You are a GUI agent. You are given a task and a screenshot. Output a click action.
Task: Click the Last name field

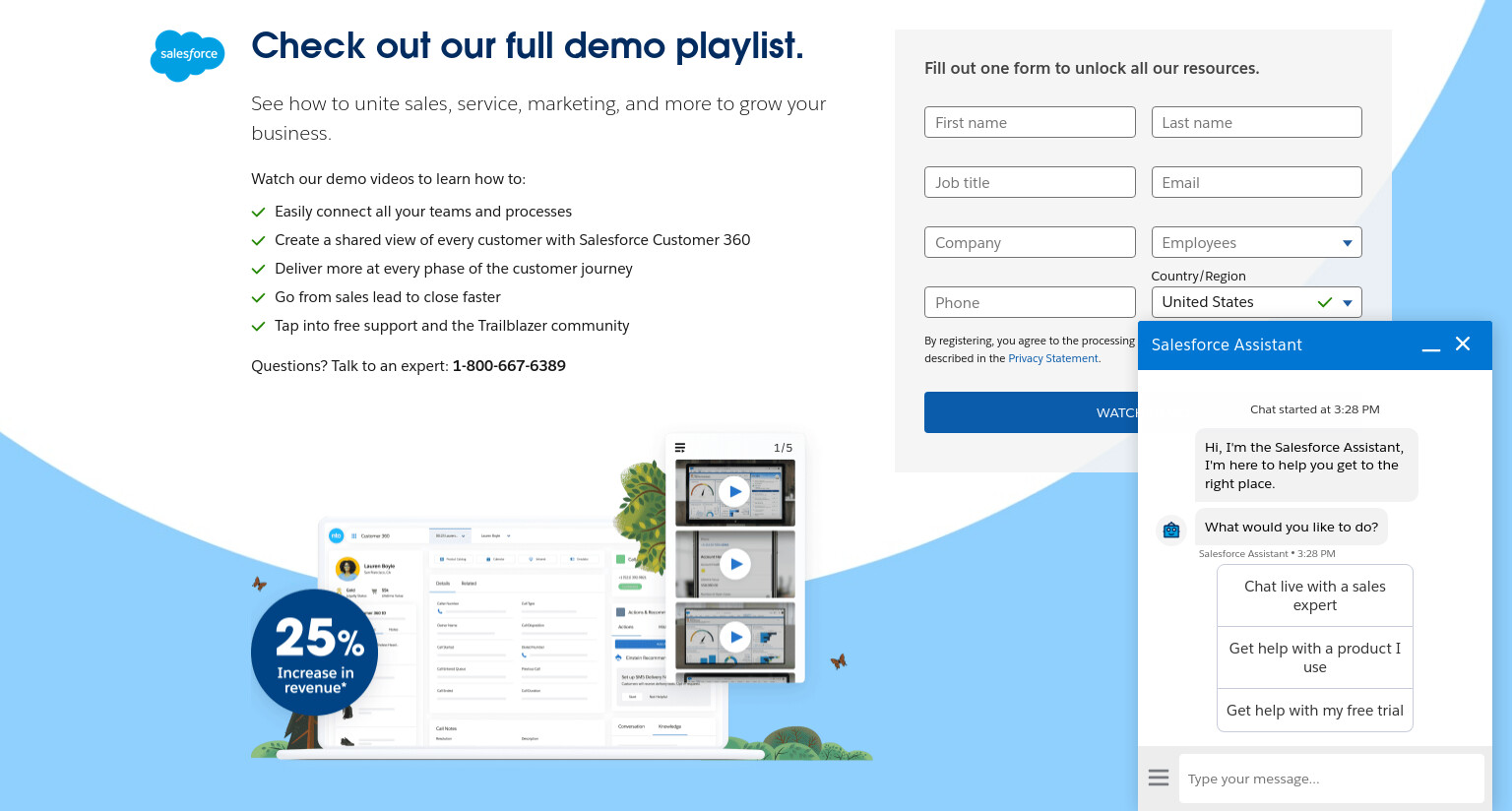1256,122
